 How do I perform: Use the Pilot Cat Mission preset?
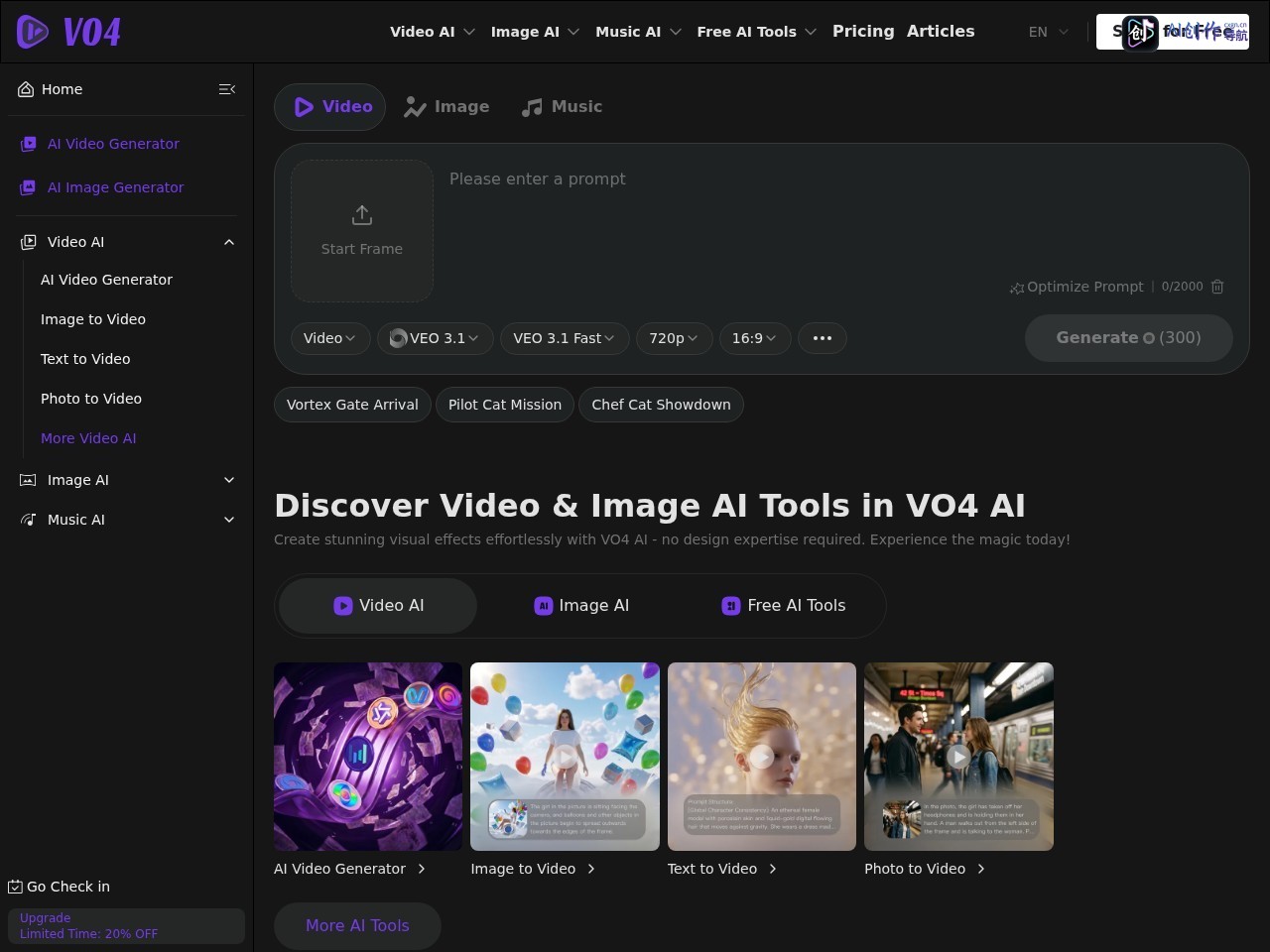pyautogui.click(x=505, y=405)
